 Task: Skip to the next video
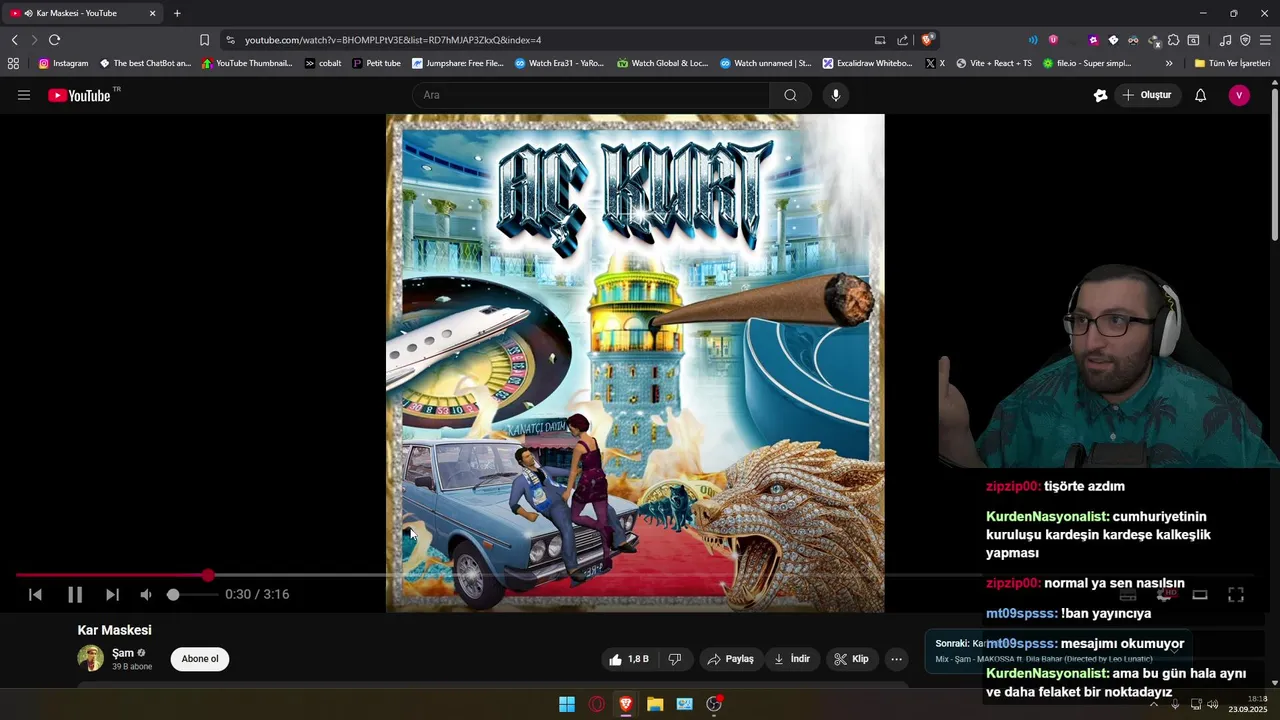click(x=112, y=594)
